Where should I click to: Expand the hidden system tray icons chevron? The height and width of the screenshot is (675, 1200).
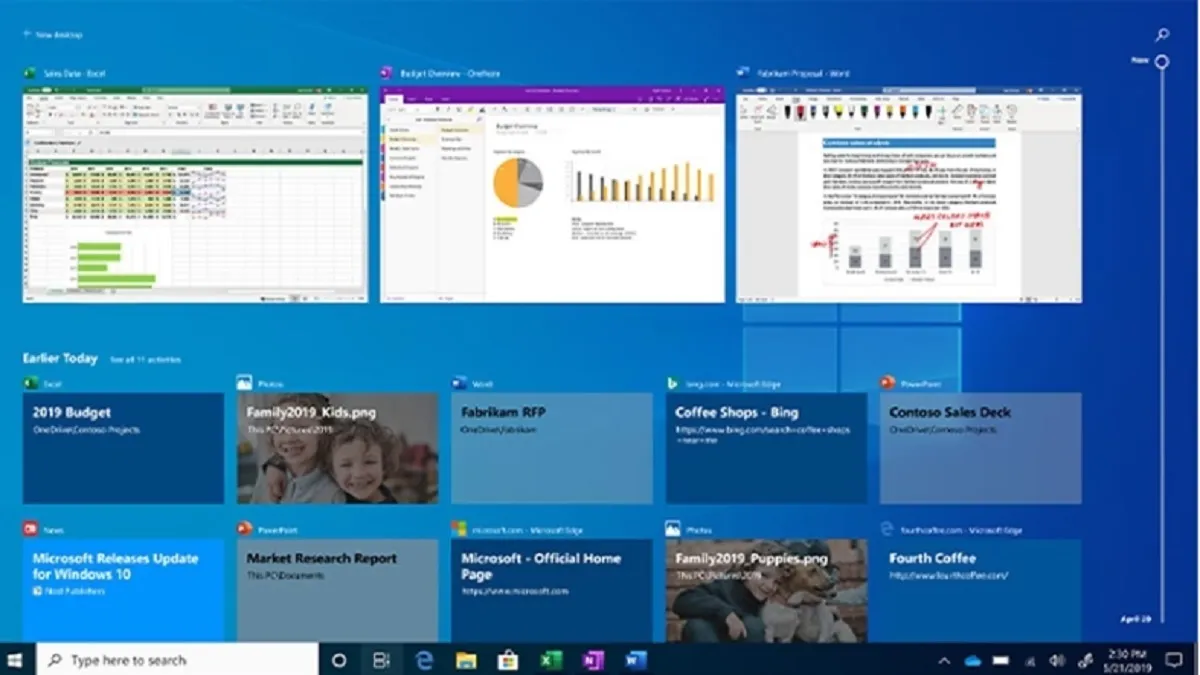(943, 661)
